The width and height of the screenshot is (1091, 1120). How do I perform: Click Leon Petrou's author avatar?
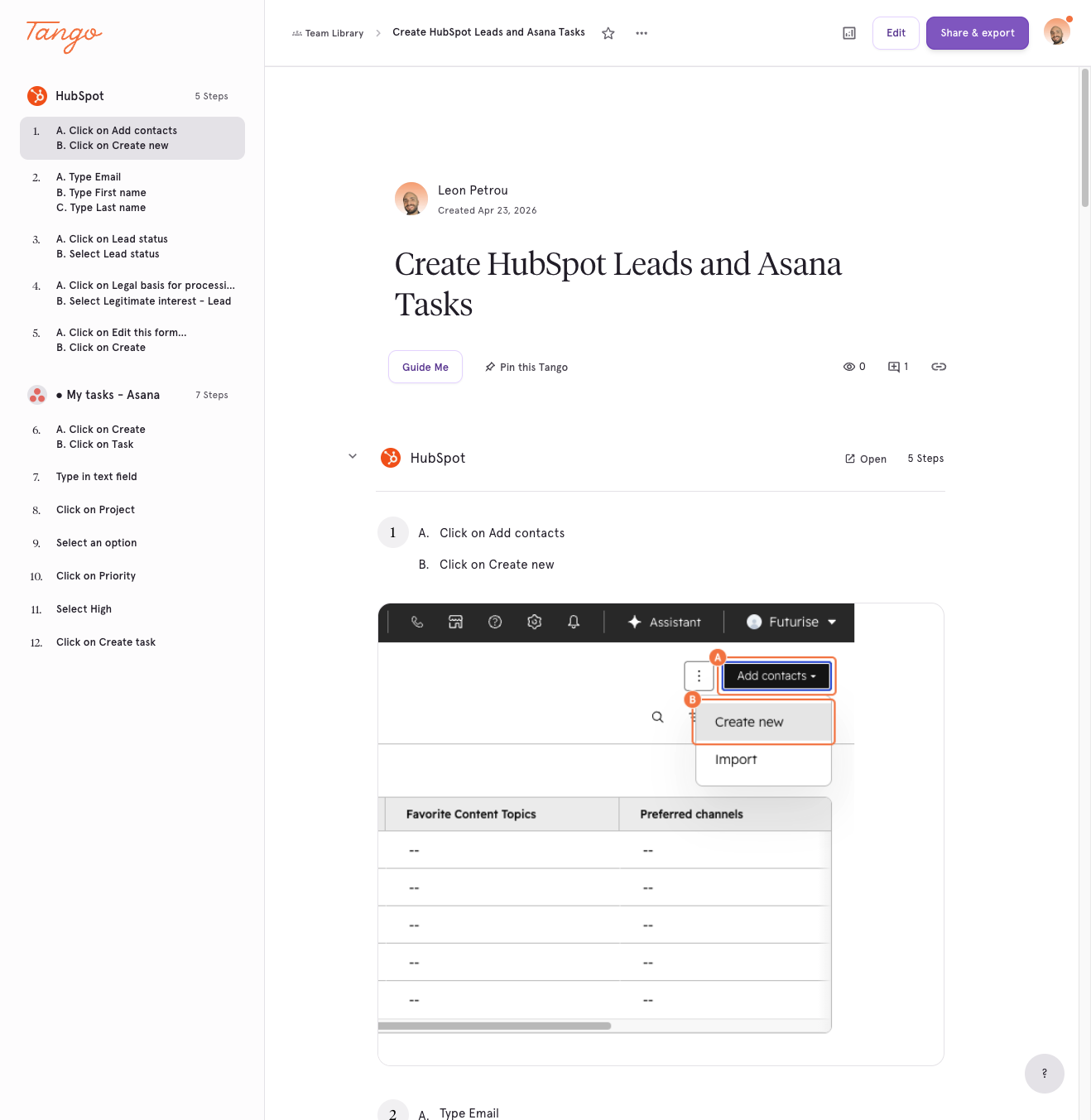pos(411,199)
